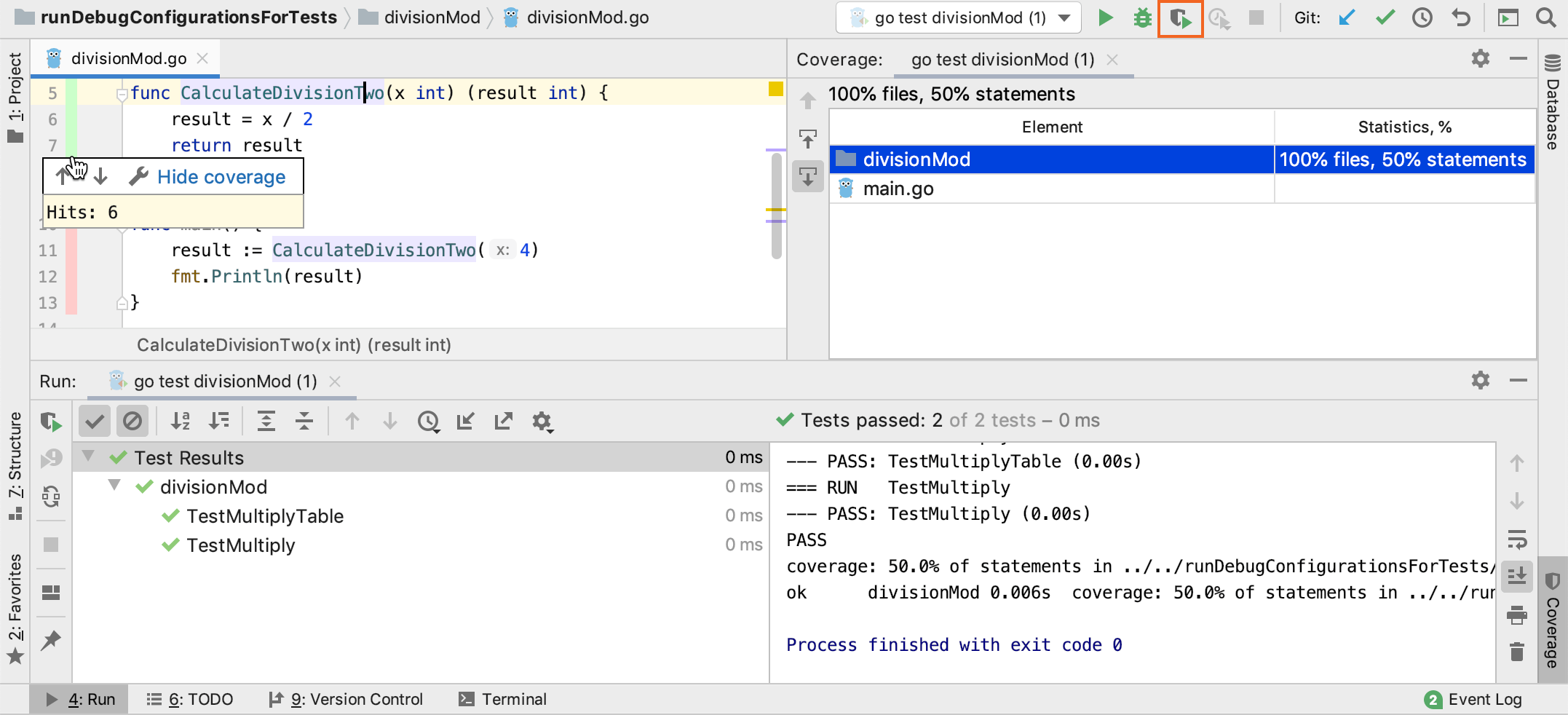
Task: Open the Event Log
Action: point(1473,699)
